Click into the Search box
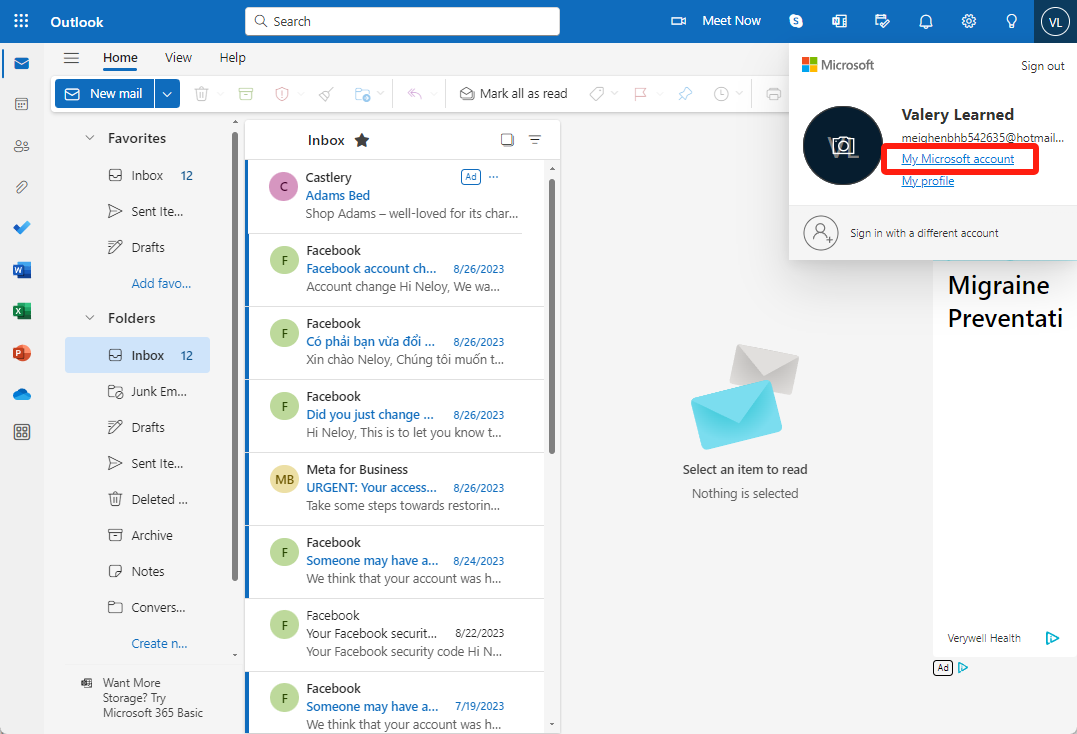The width and height of the screenshot is (1077, 734). coord(403,21)
